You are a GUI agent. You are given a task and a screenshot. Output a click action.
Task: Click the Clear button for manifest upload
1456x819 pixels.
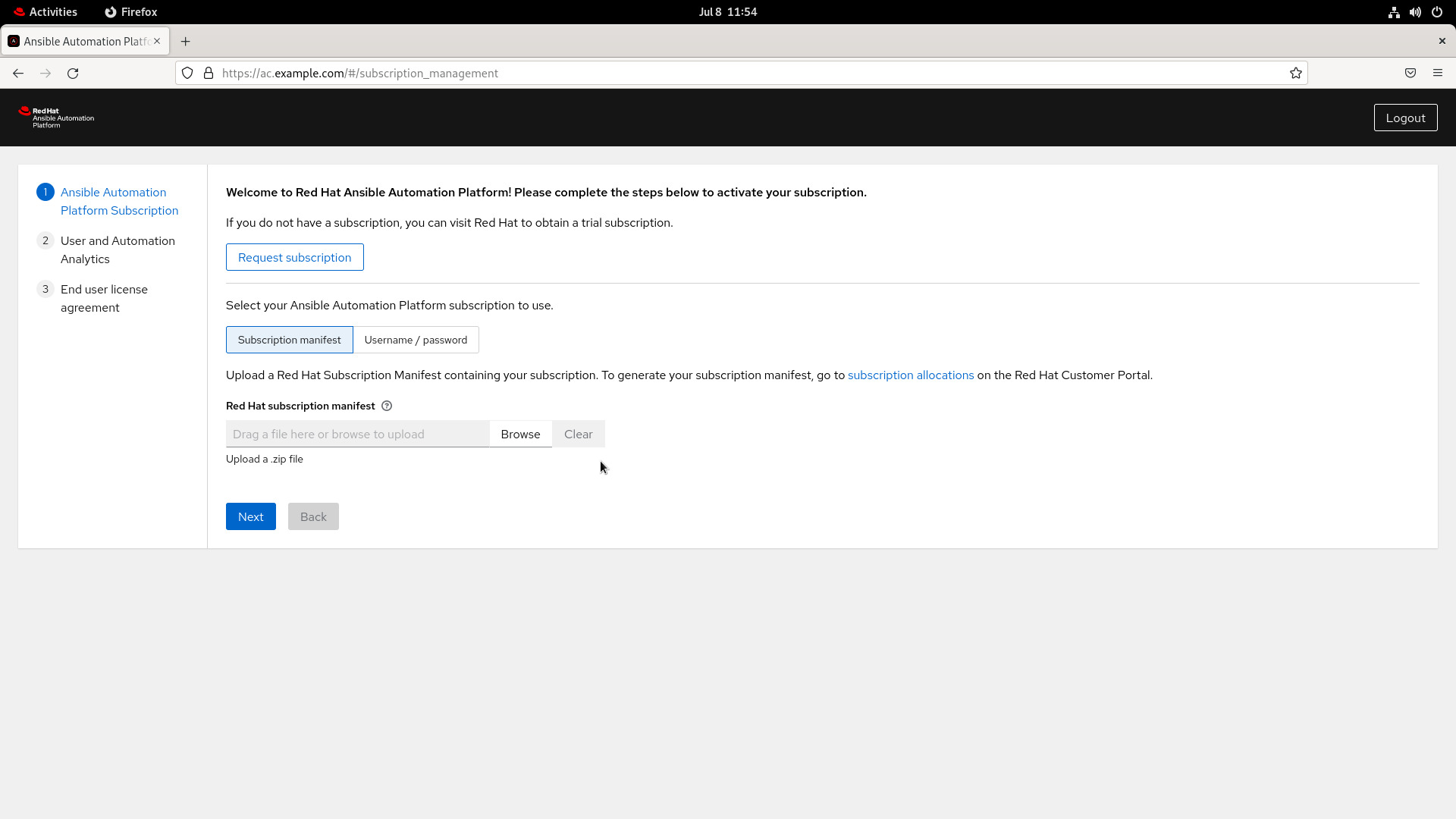(x=578, y=433)
